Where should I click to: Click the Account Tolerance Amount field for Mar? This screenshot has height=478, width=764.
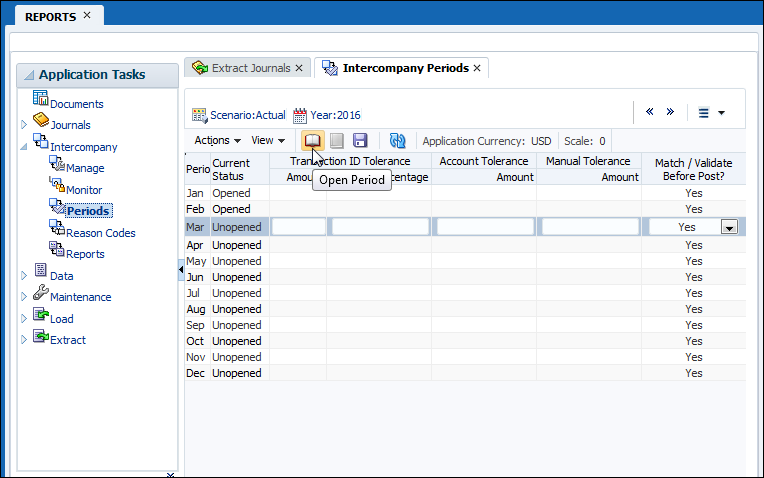[x=484, y=227]
